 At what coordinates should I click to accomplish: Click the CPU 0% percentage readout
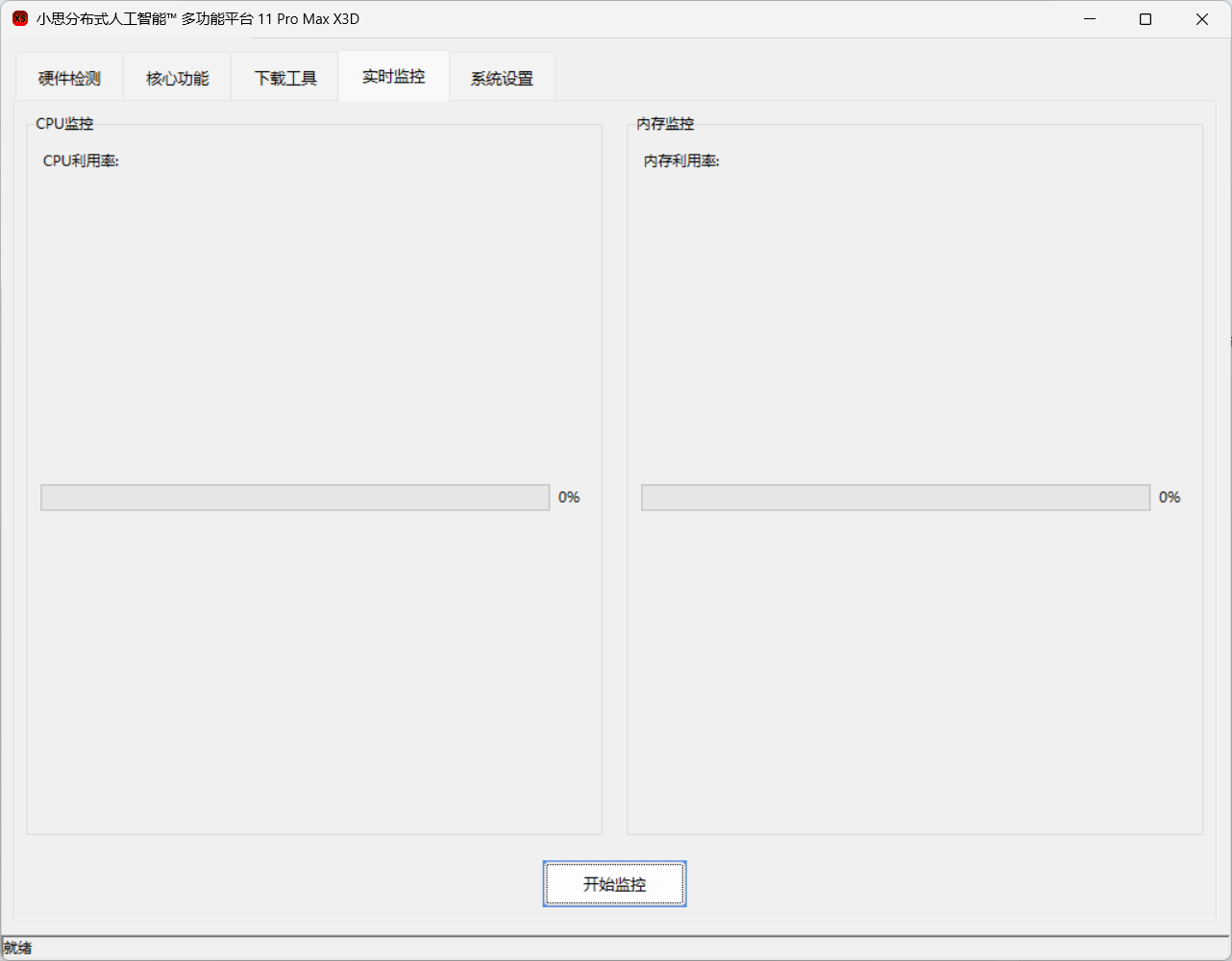(569, 498)
